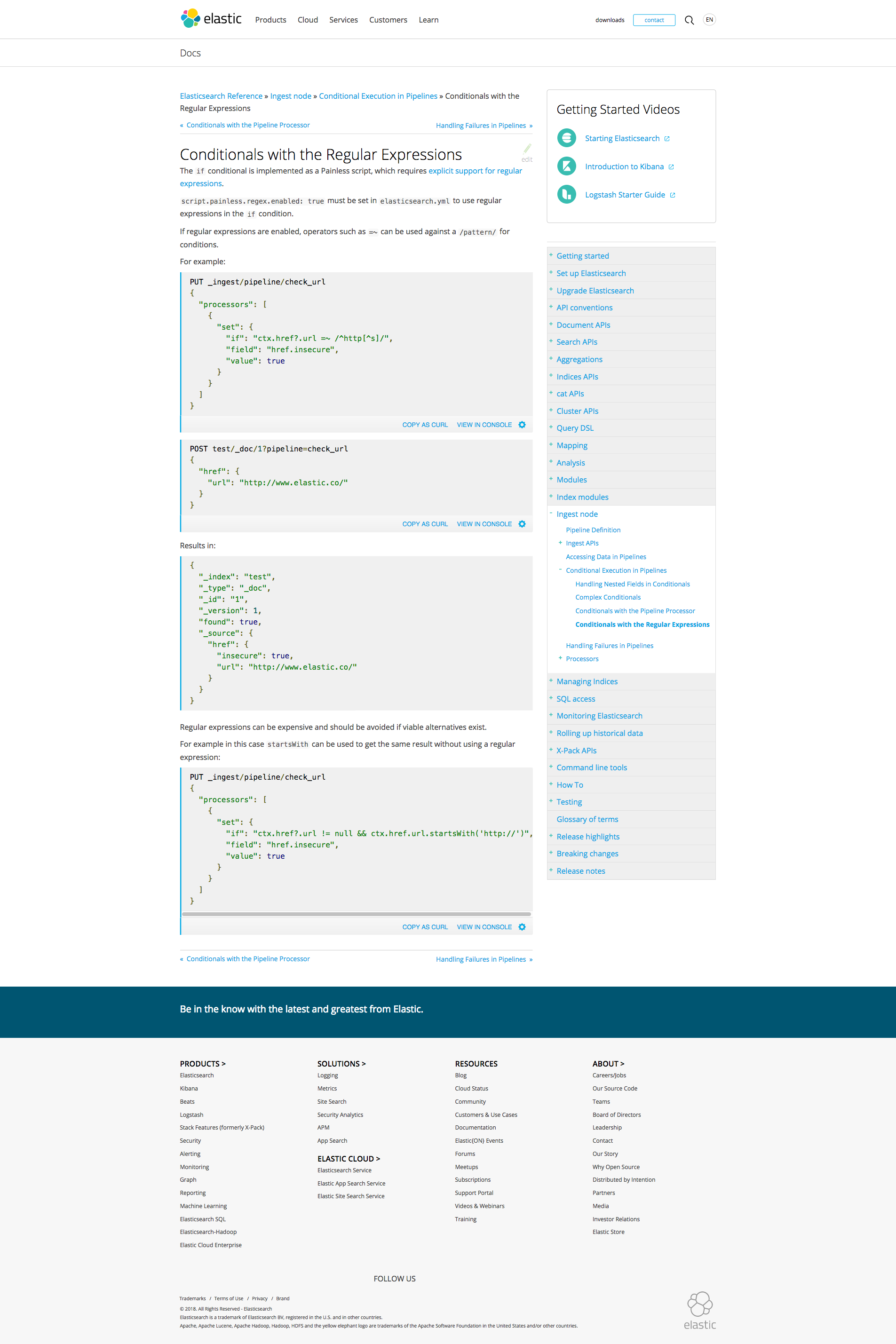This screenshot has width=896, height=1344.
Task: Click the EN language selector icon
Action: click(709, 19)
